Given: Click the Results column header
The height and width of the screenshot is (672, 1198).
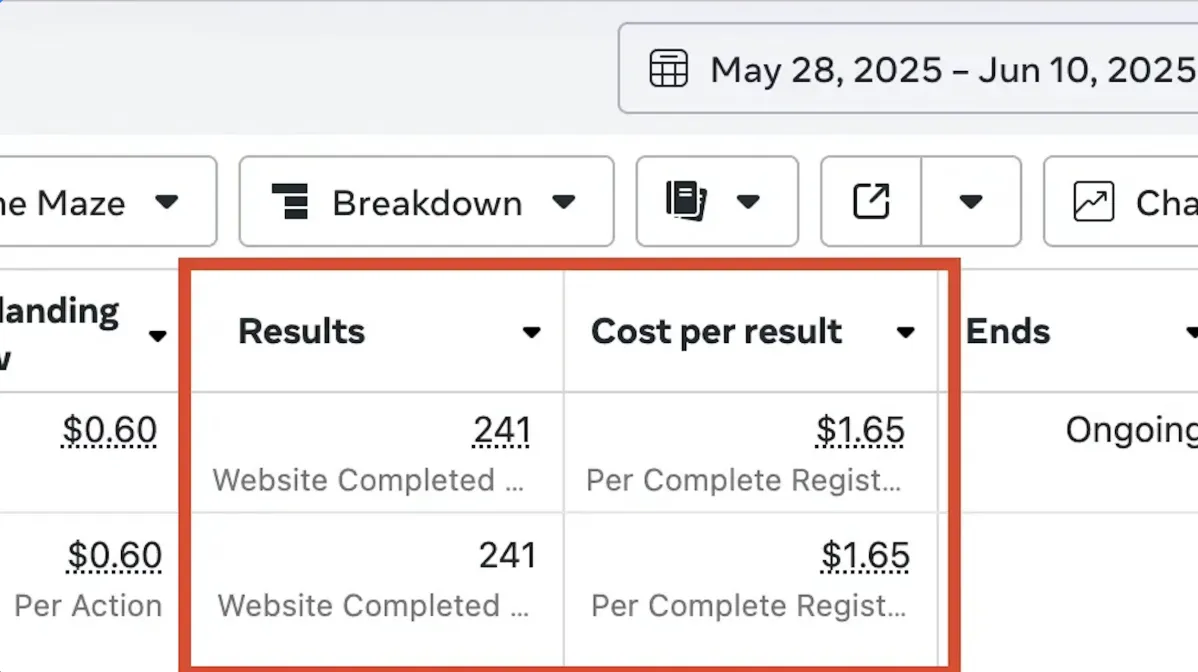Looking at the screenshot, I should tap(302, 332).
